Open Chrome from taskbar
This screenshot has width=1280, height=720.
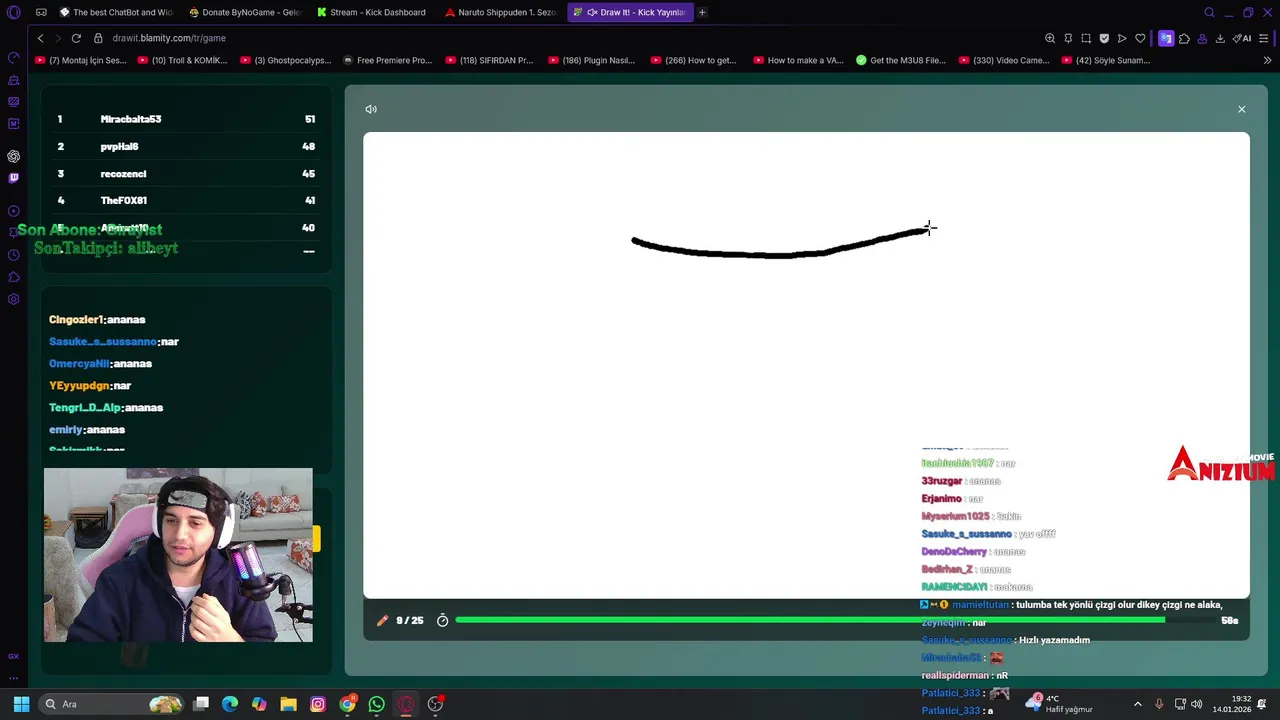coord(347,704)
